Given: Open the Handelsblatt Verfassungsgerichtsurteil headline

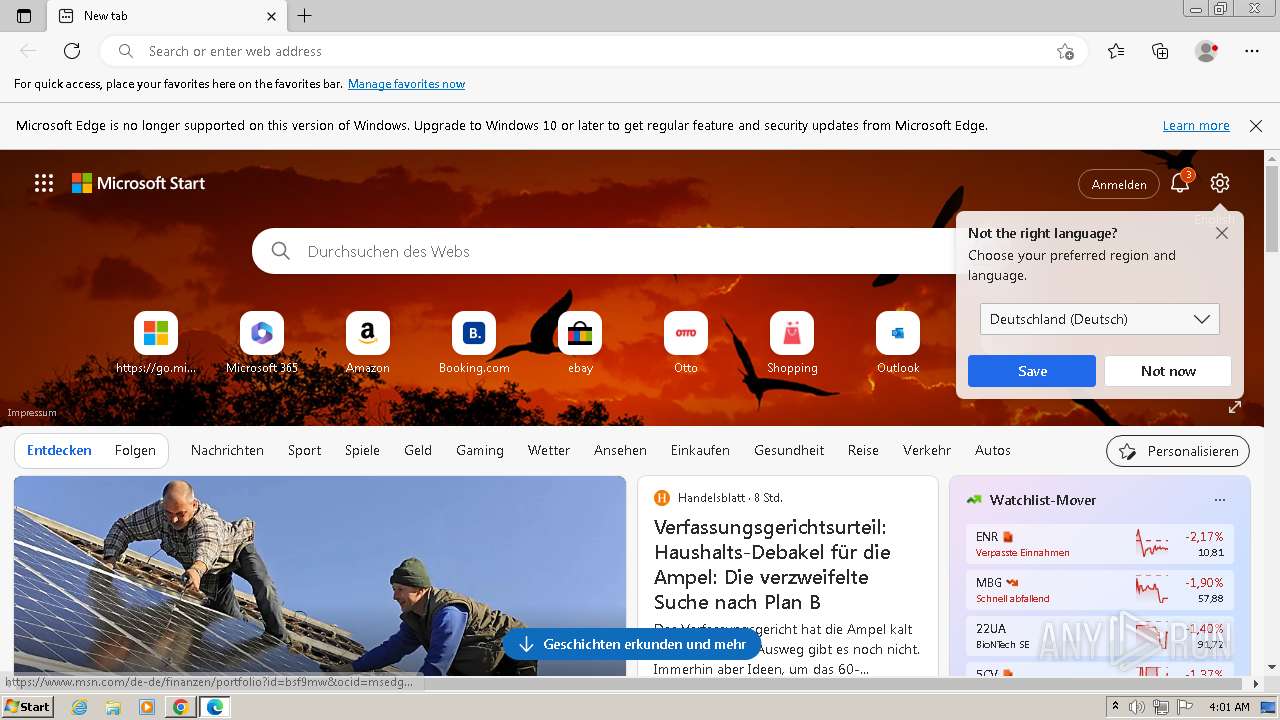Looking at the screenshot, I should click(x=772, y=564).
